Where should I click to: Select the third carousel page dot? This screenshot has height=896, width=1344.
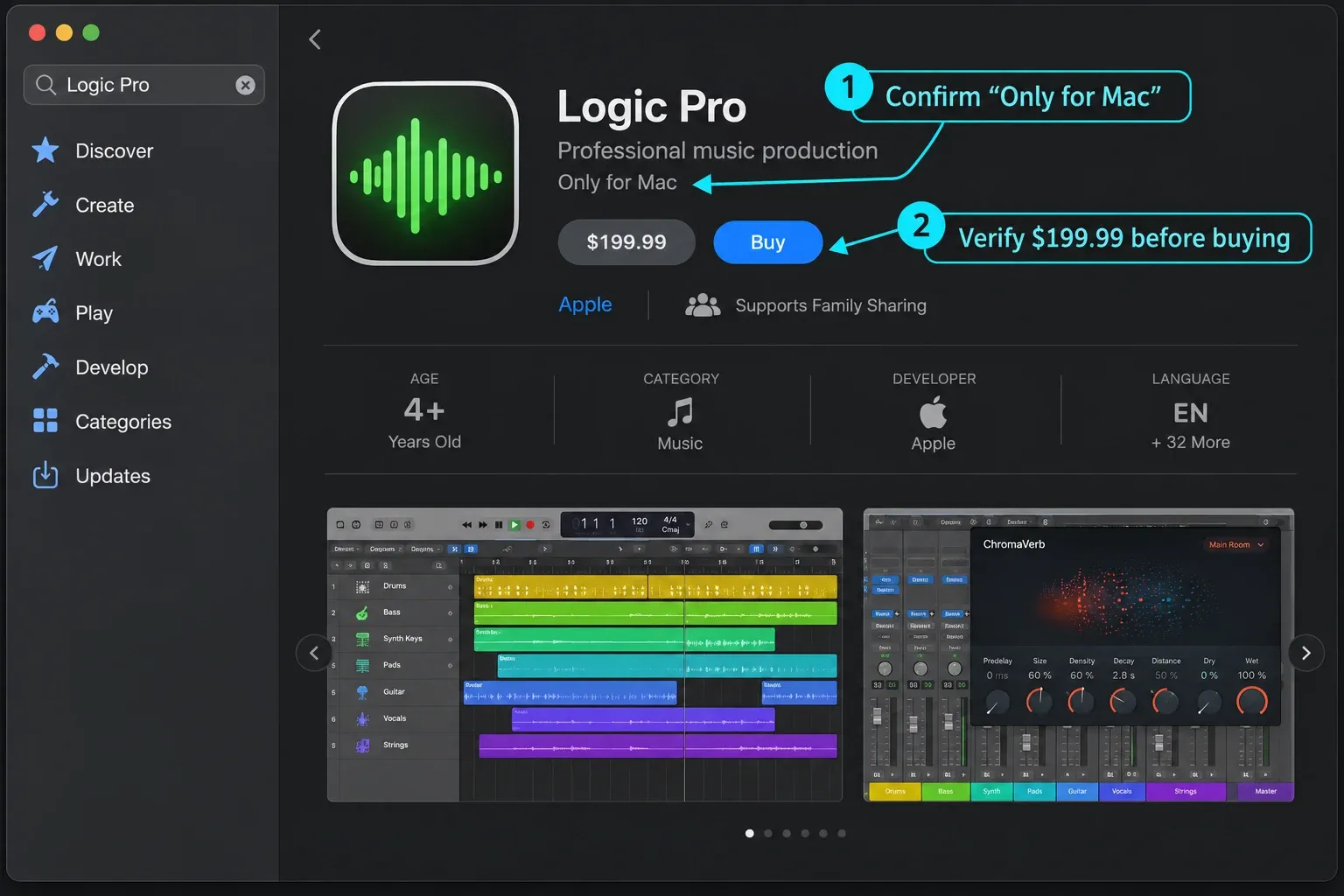click(x=787, y=833)
